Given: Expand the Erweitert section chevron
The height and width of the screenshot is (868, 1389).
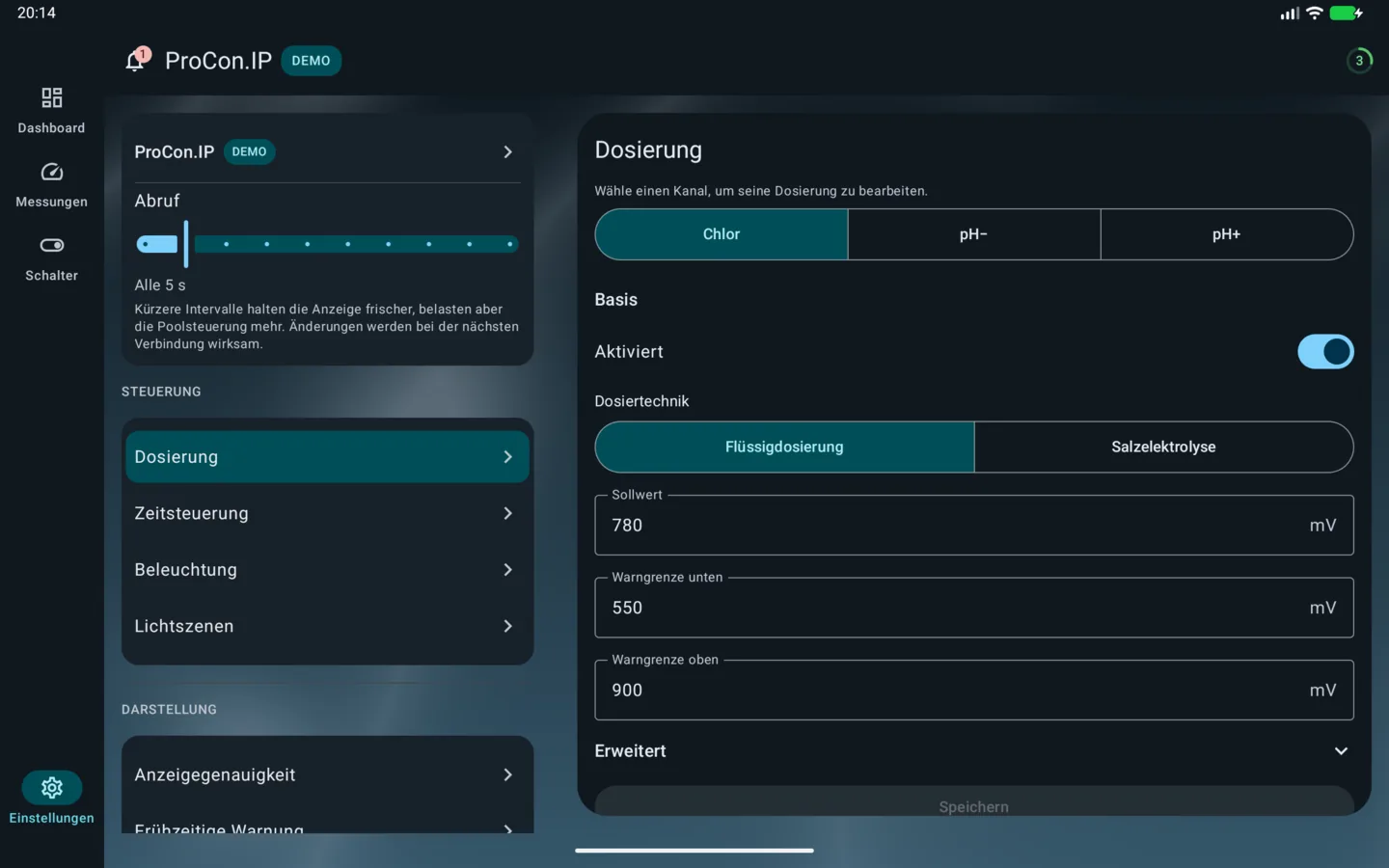Looking at the screenshot, I should tap(1341, 751).
